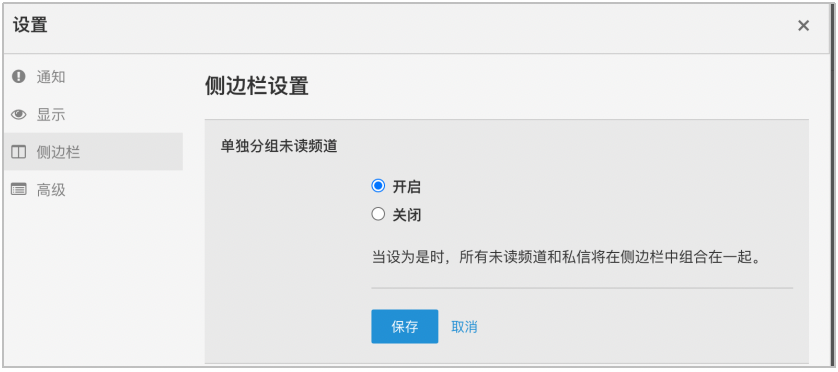The height and width of the screenshot is (372, 838).
Task: Click the 设置 dialog title text
Action: [30, 25]
